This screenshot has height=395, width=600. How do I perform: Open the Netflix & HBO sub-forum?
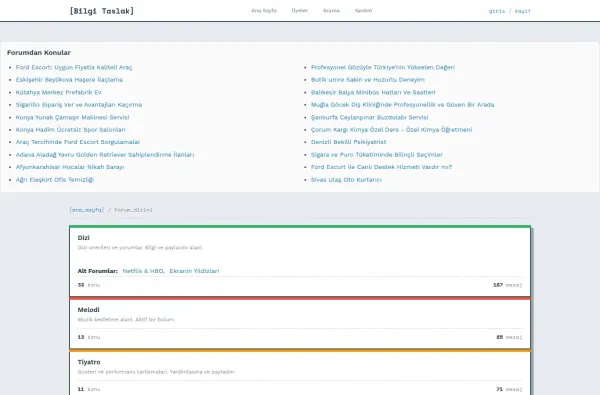143,271
